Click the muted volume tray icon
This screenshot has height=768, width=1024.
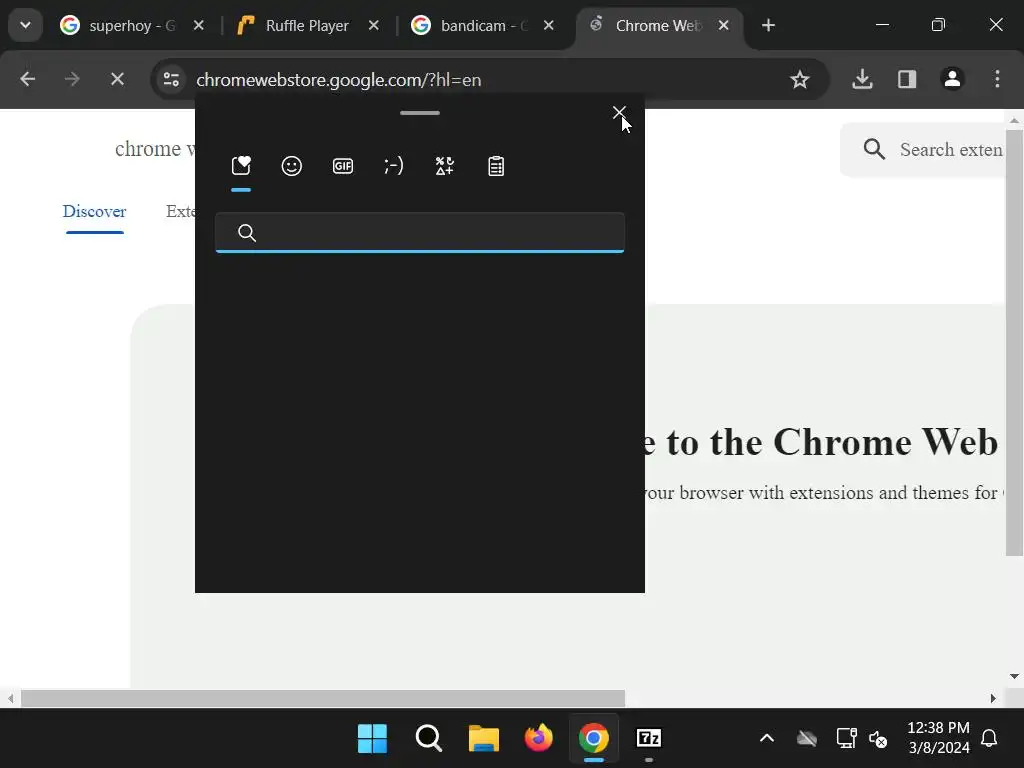pos(878,739)
